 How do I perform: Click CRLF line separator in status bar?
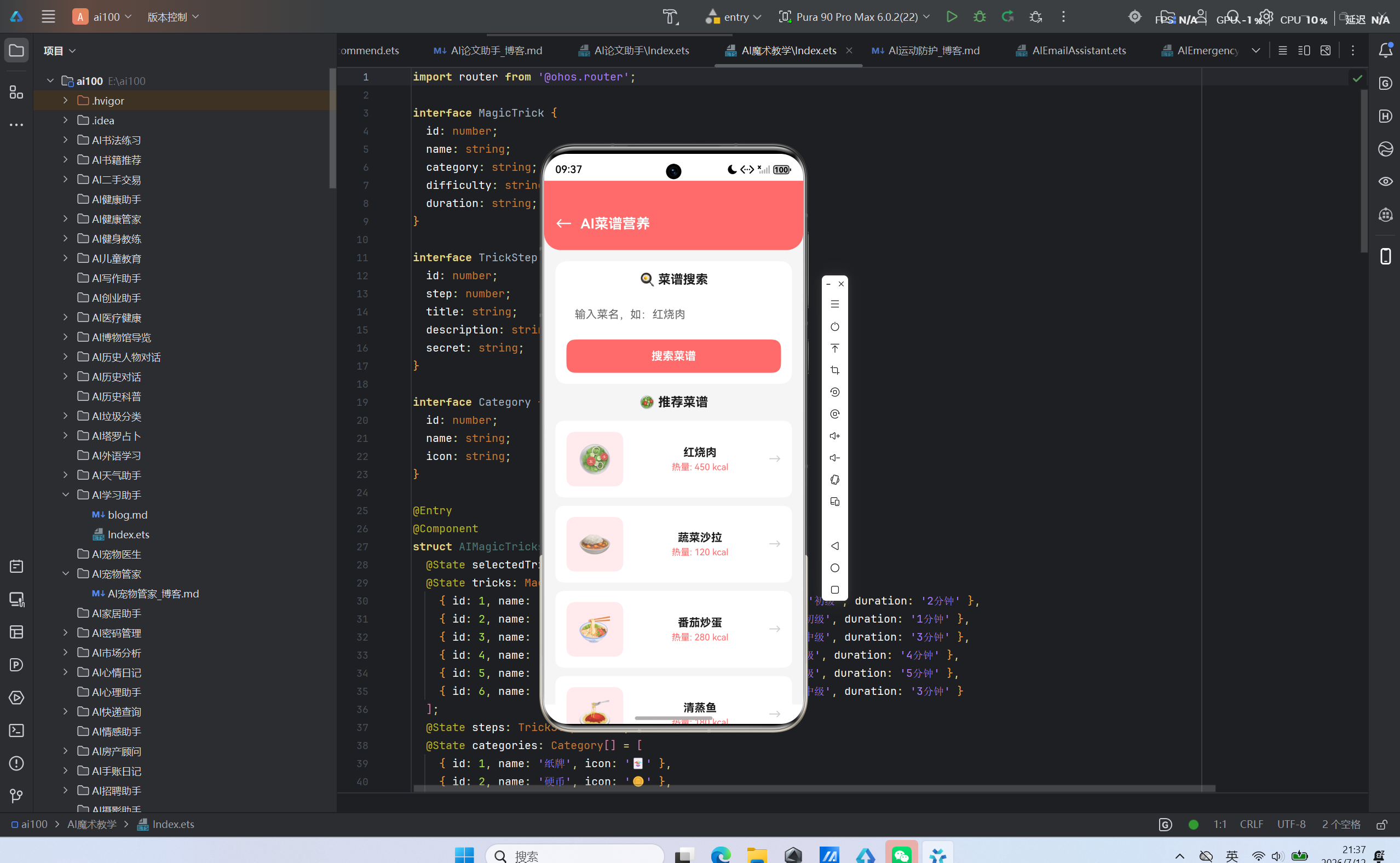pos(1251,825)
